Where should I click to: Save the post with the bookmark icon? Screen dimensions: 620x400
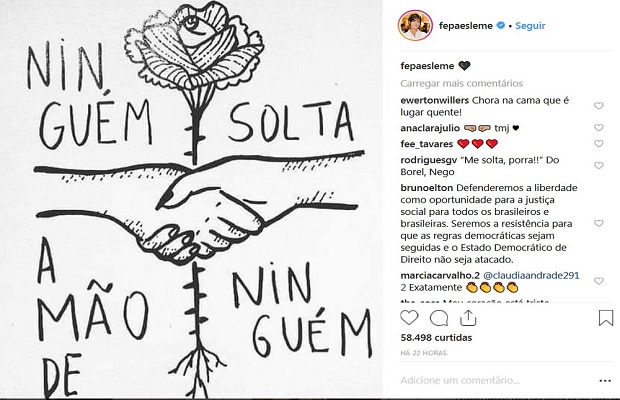pyautogui.click(x=606, y=318)
